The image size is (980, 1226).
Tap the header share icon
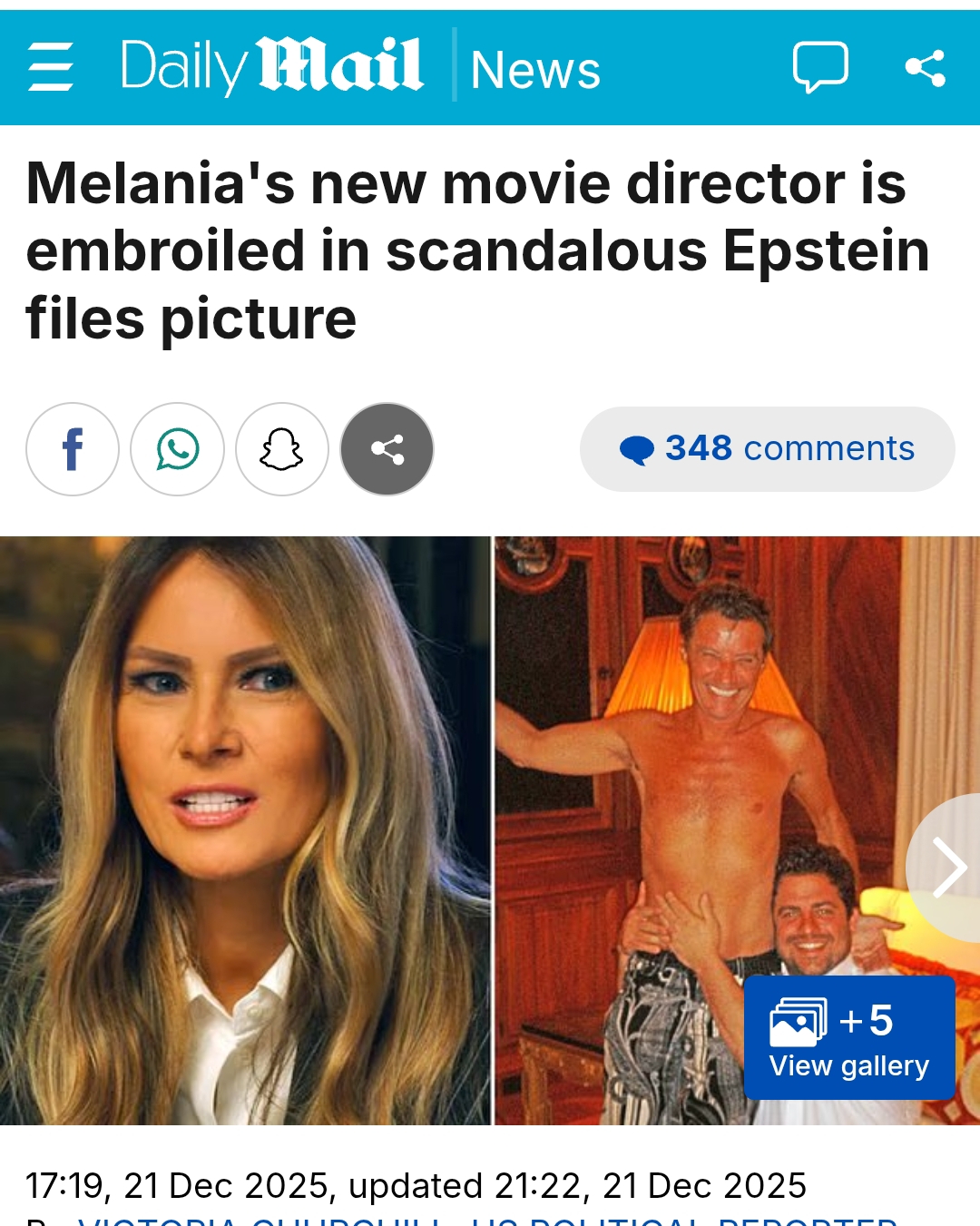(926, 68)
